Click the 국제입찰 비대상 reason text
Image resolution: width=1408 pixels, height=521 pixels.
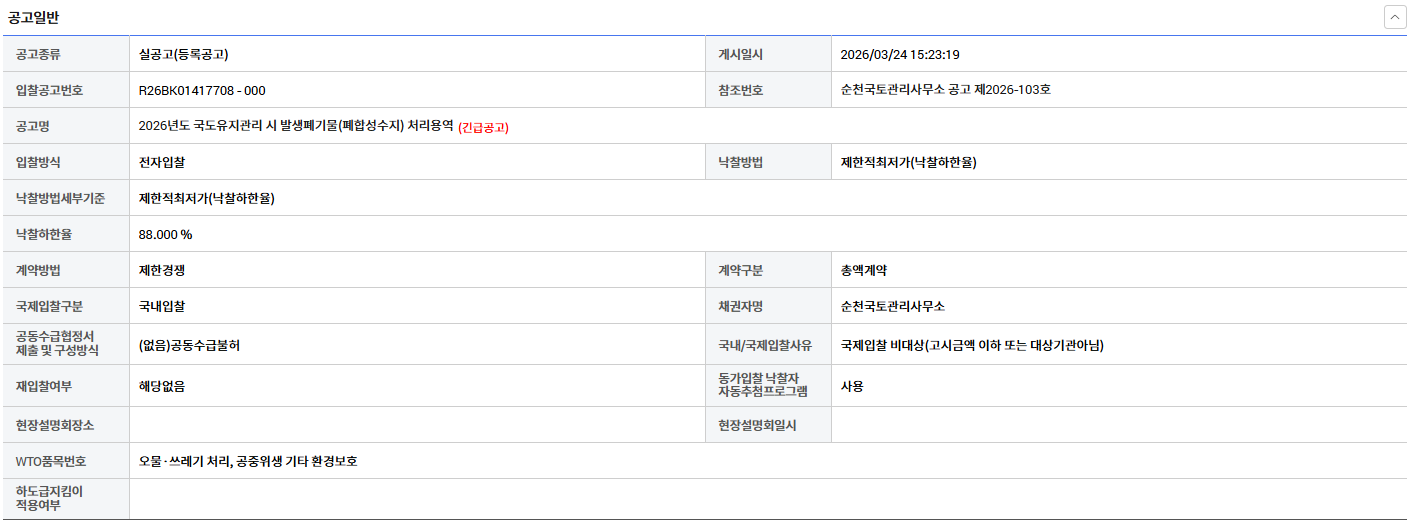click(x=972, y=345)
